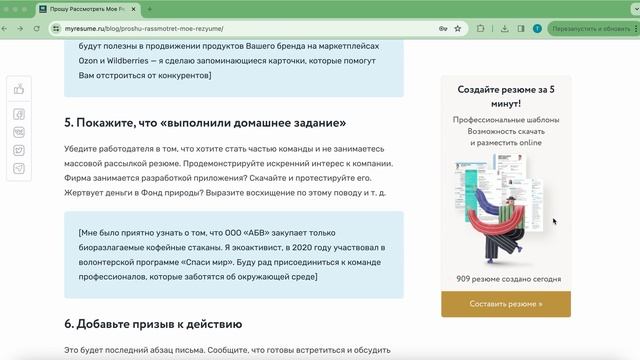Open site information icon in the address bar
The height and width of the screenshot is (360, 640).
tap(56, 29)
